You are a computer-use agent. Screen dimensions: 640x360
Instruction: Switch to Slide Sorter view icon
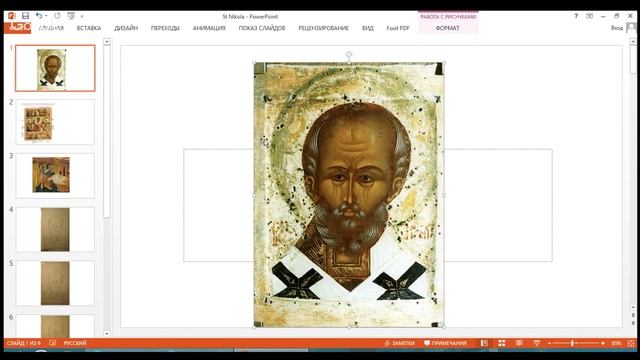coord(502,343)
